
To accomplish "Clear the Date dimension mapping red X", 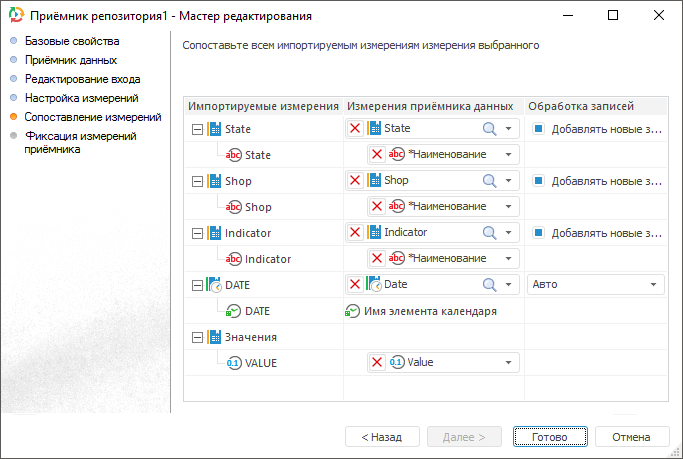I will pos(355,284).
